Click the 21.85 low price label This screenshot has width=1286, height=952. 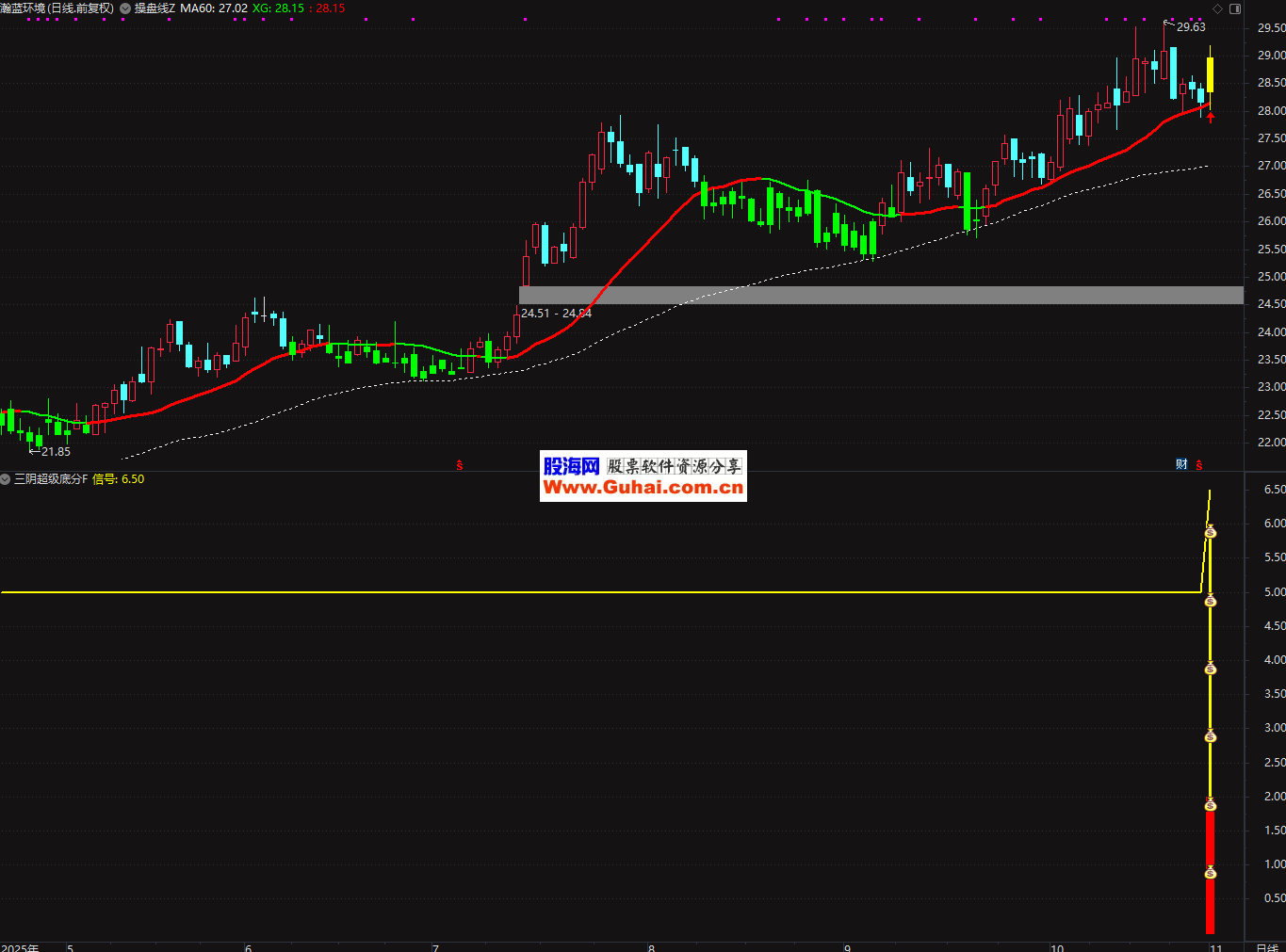point(56,452)
